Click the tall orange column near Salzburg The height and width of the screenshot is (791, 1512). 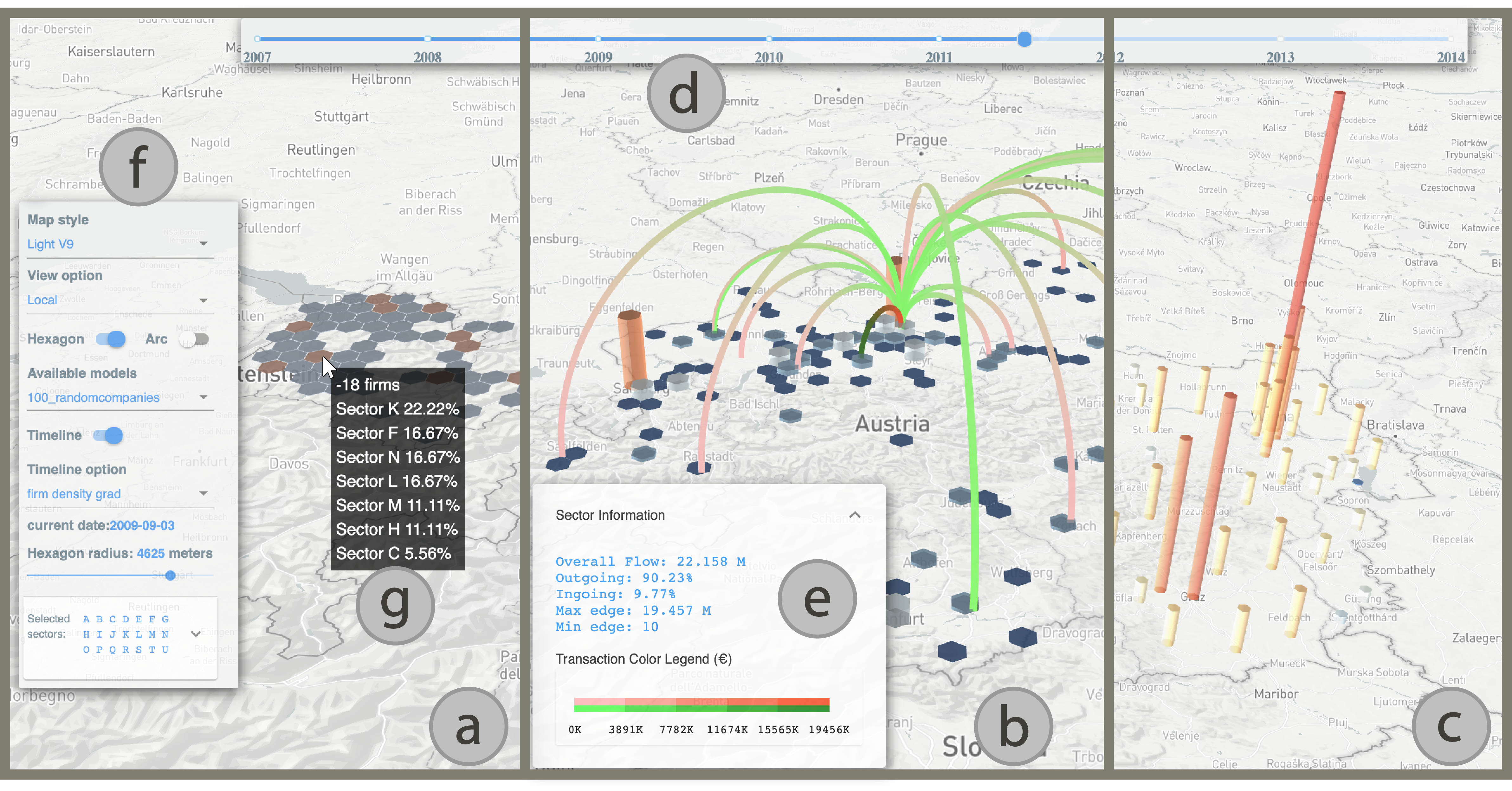(633, 346)
